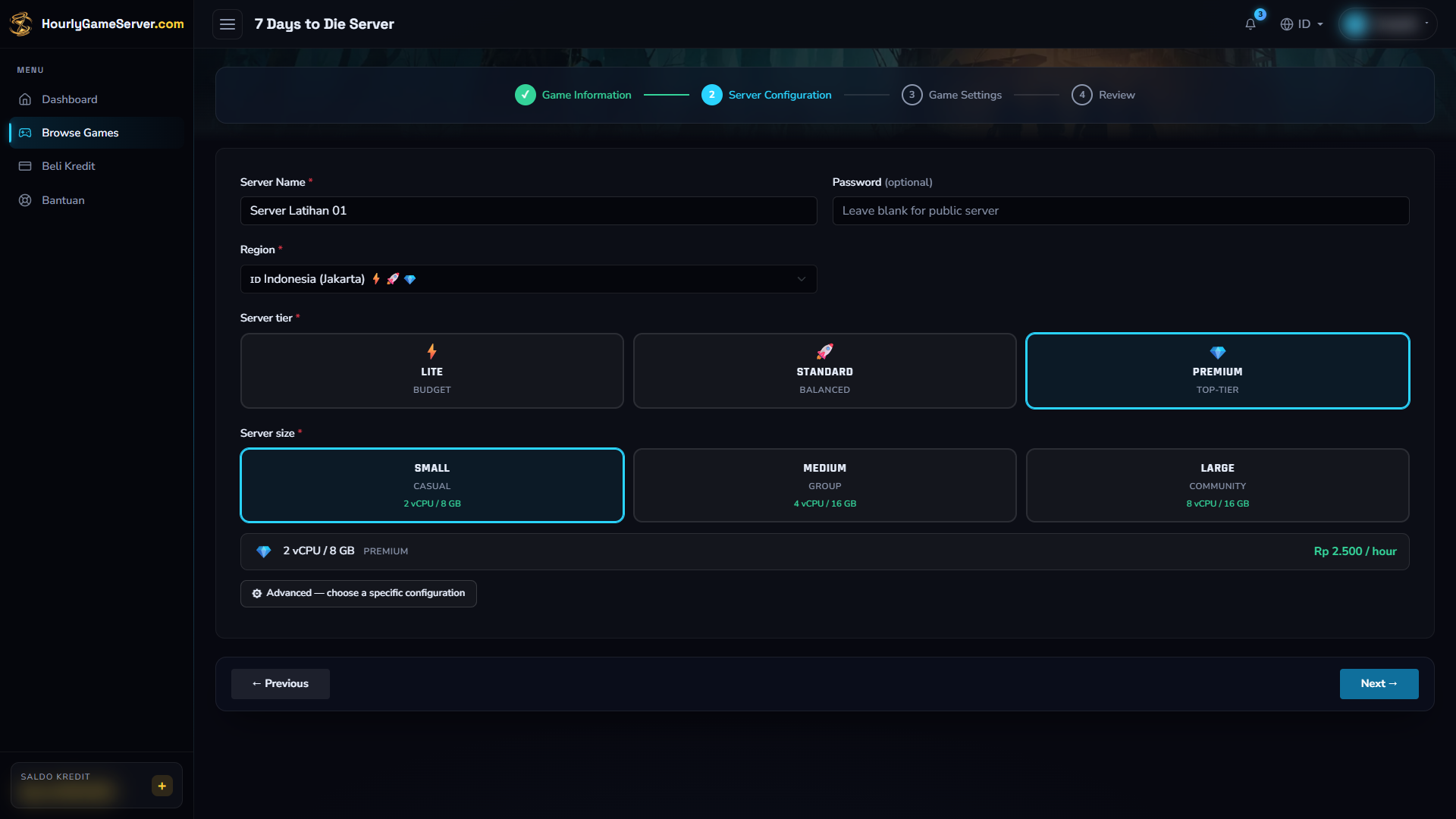Image resolution: width=1456 pixels, height=819 pixels.
Task: Open Advanced specific configuration options
Action: 359,594
